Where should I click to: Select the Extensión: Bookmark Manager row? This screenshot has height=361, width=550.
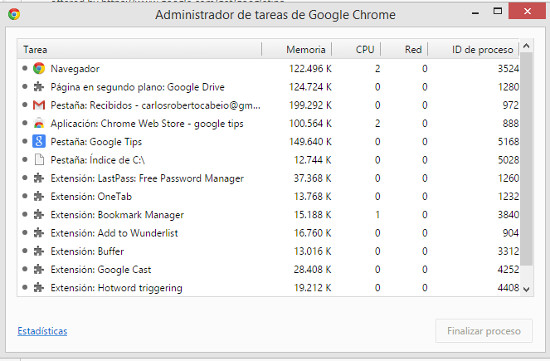click(268, 214)
